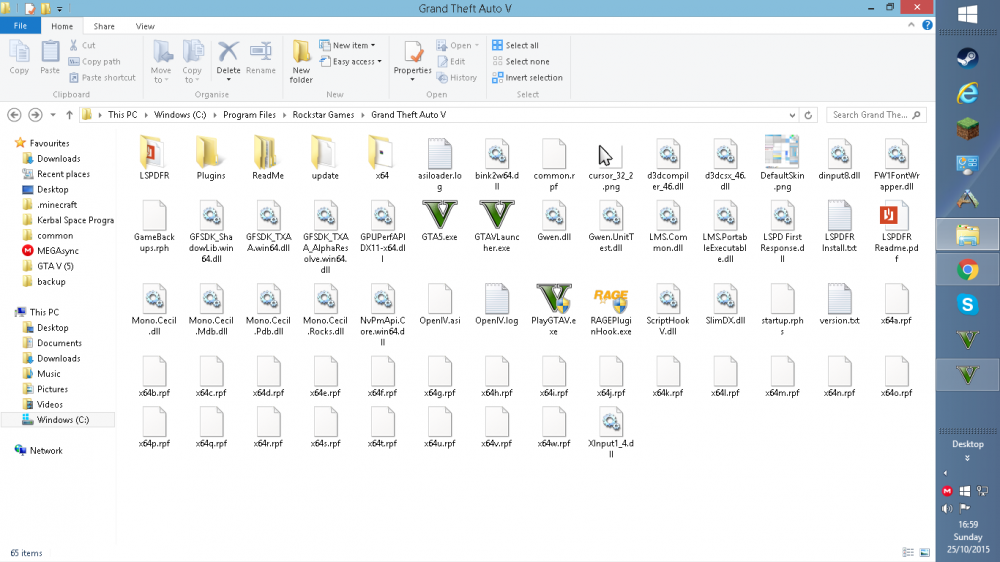Click the Delete ribbon button
Screen dimensions: 1000x562
(x=228, y=61)
